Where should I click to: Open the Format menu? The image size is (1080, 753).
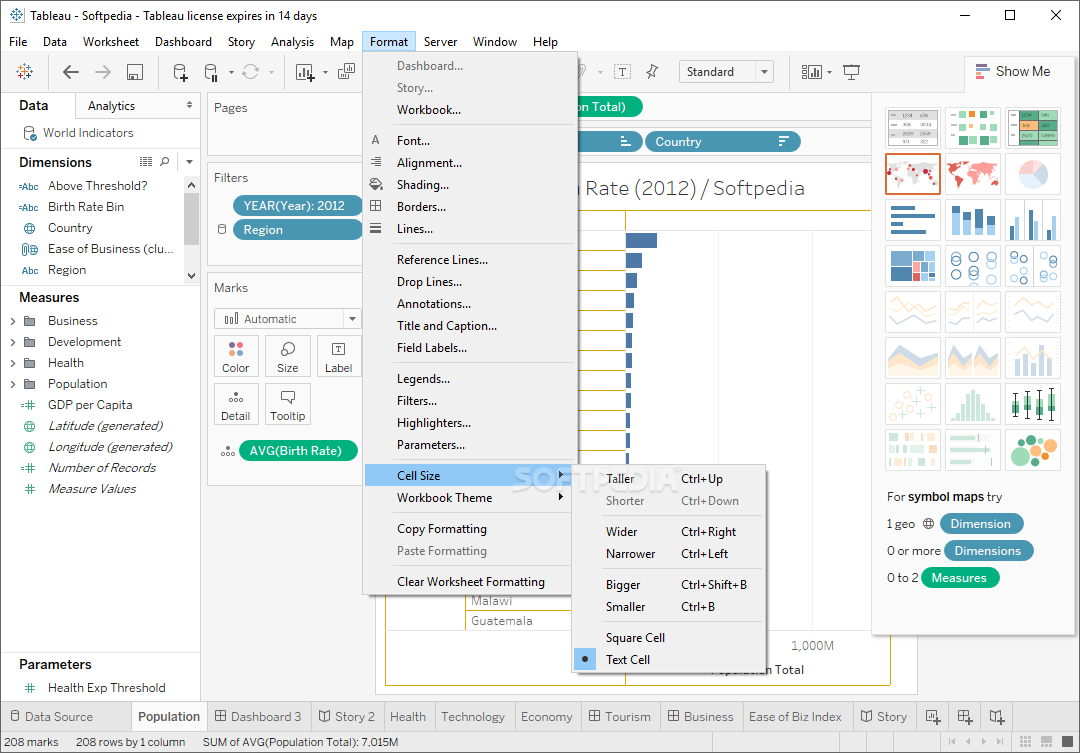click(388, 42)
